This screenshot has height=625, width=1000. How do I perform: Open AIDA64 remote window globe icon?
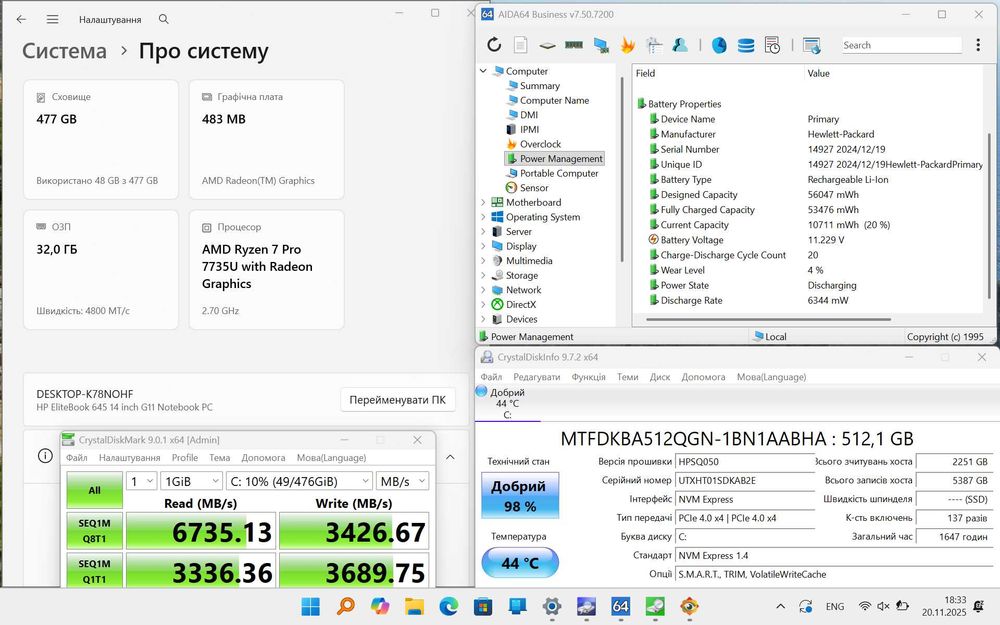click(811, 45)
